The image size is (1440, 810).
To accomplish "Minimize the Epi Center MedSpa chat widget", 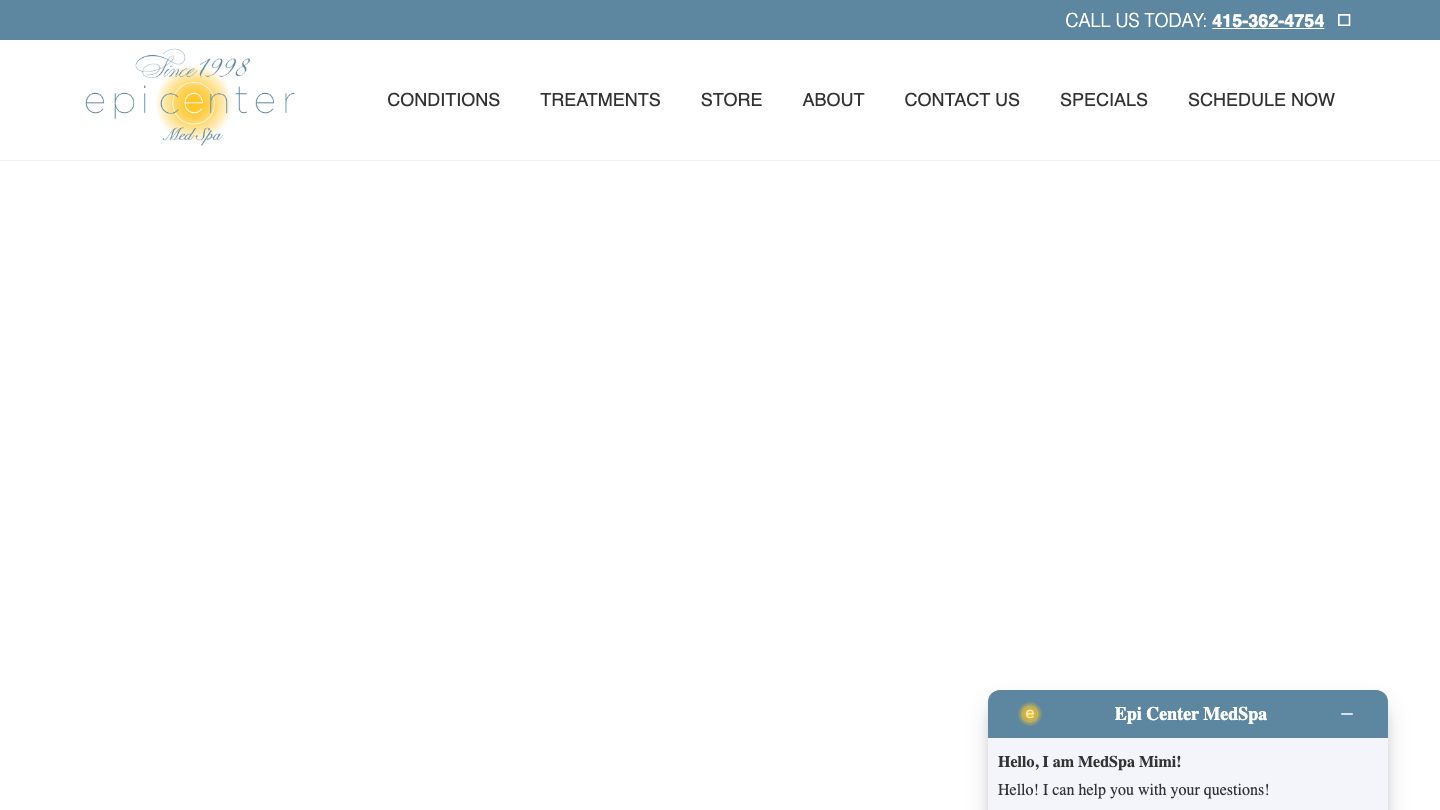I will click(1347, 714).
